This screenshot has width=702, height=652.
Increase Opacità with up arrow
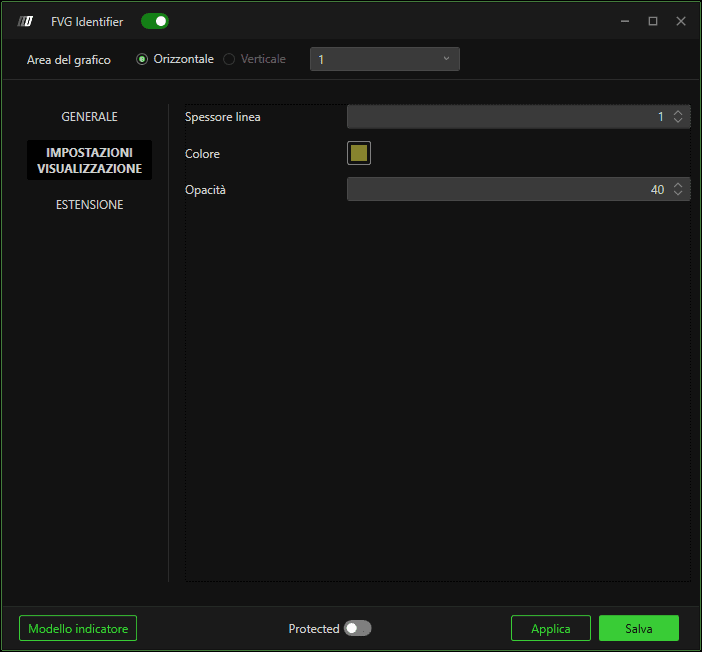[x=678, y=185]
